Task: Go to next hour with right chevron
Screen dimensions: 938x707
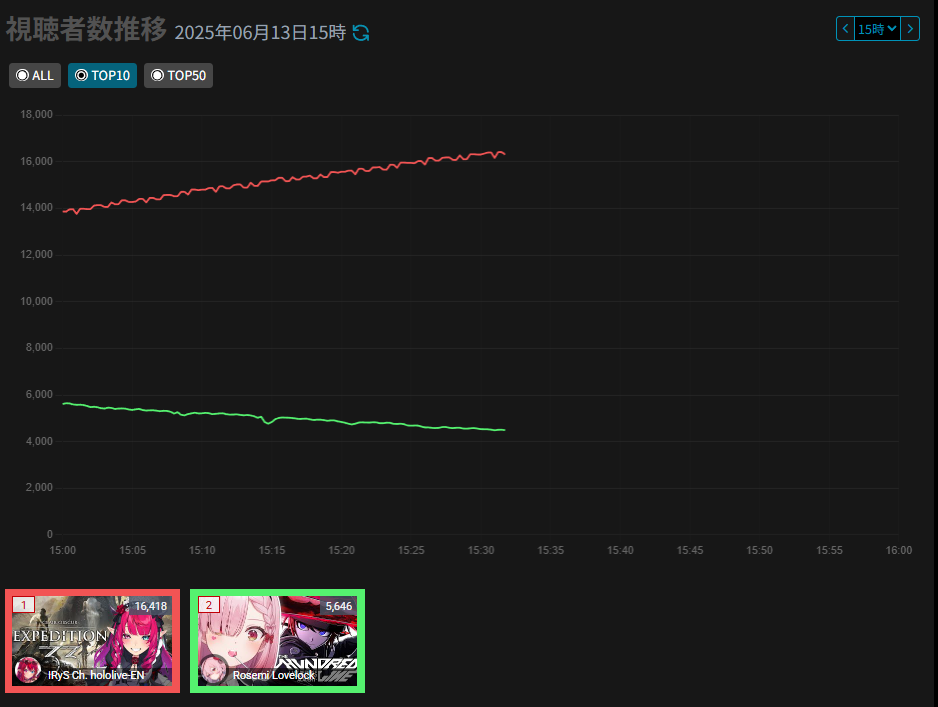Action: [910, 29]
